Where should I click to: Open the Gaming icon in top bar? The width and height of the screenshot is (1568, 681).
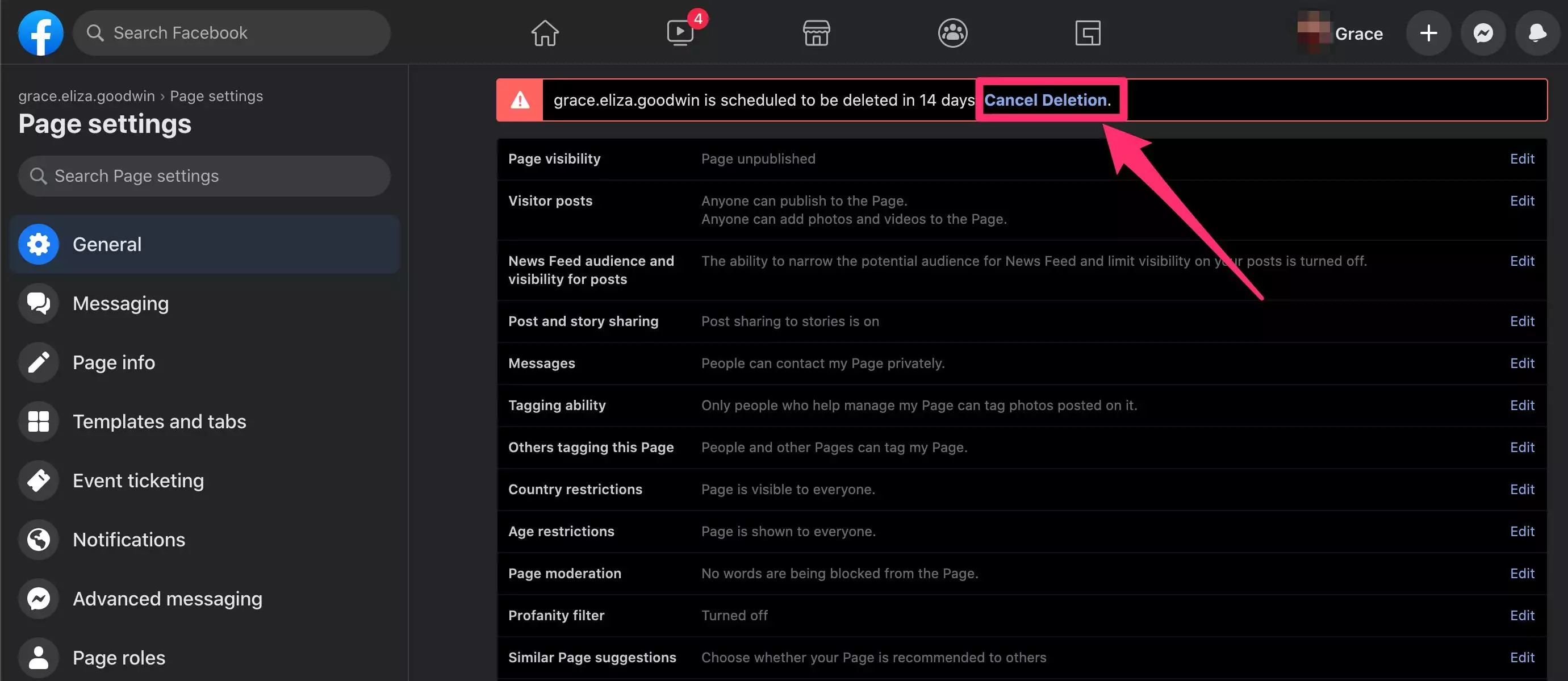1088,33
